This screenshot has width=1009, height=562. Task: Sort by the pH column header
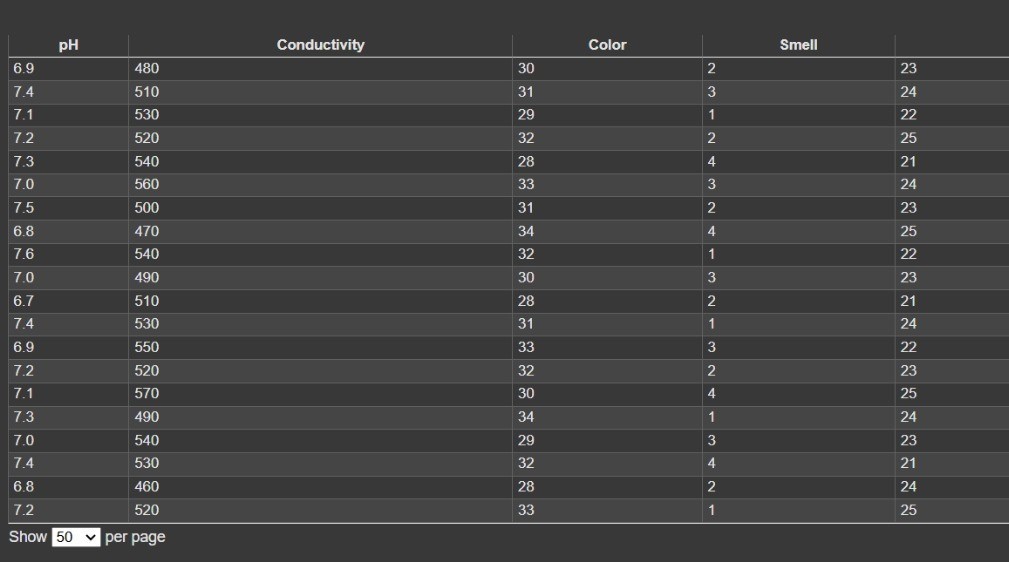tap(68, 45)
